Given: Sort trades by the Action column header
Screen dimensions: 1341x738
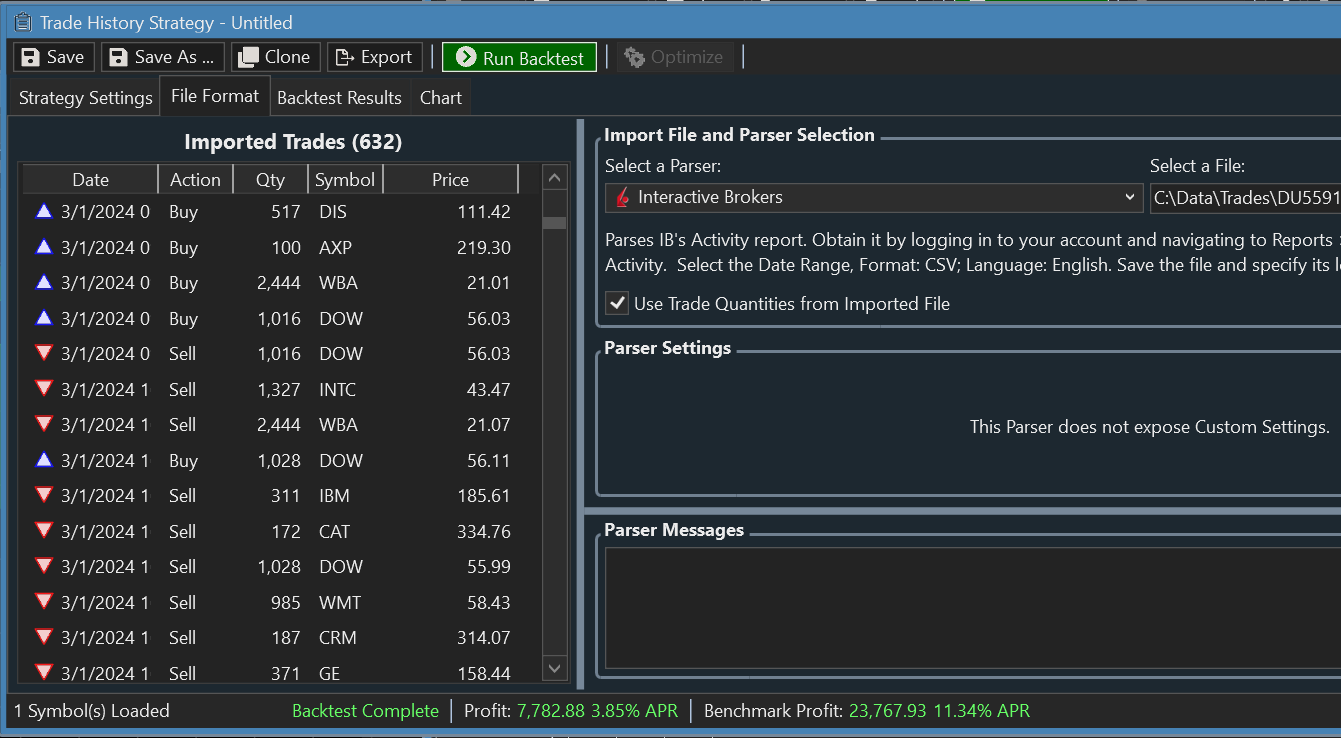Looking at the screenshot, I should [195, 180].
